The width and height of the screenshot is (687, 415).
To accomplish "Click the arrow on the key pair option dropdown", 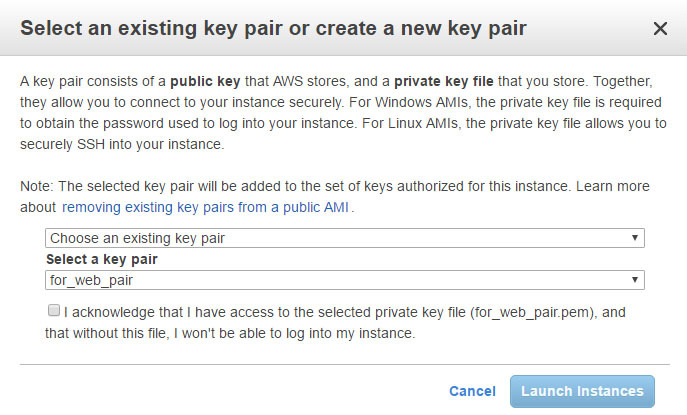I will click(x=635, y=238).
